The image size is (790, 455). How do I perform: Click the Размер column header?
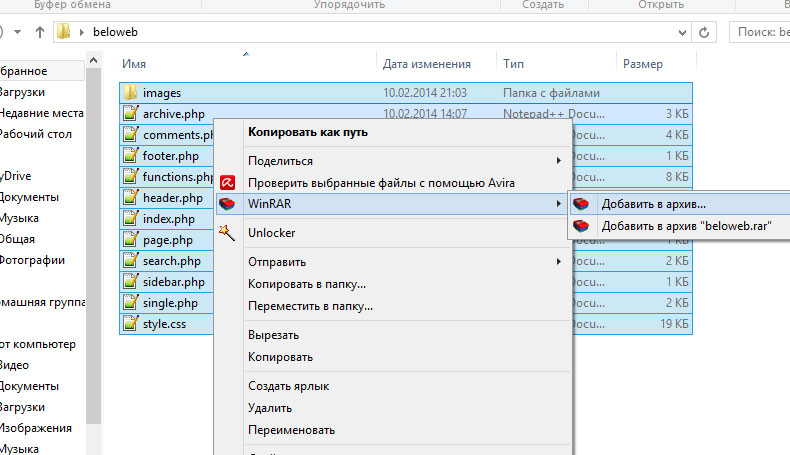(x=642, y=64)
